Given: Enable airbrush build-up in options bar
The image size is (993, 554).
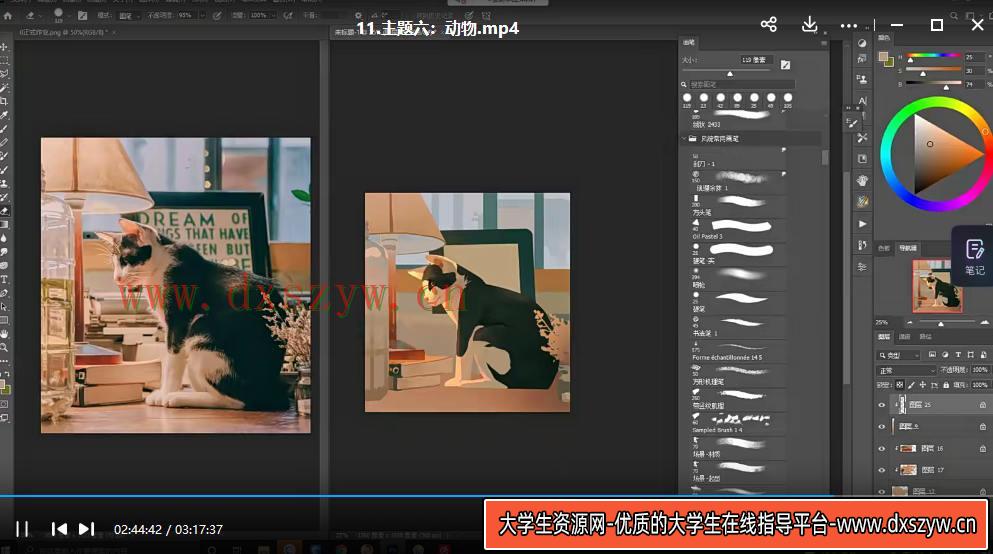Looking at the screenshot, I should 288,15.
